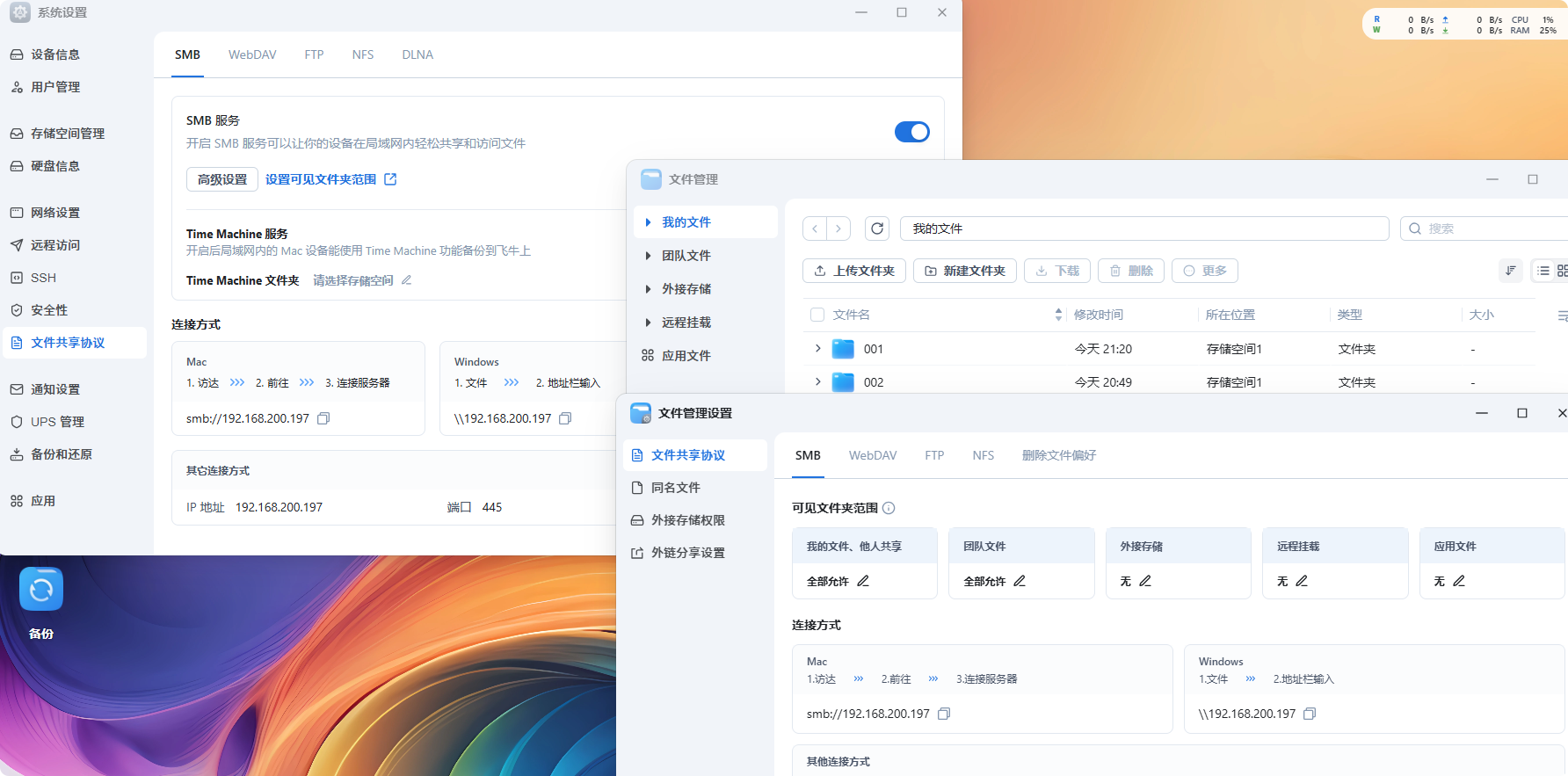The height and width of the screenshot is (776, 1568).
Task: Expand the 外接存储 tree node
Action: 649,289
